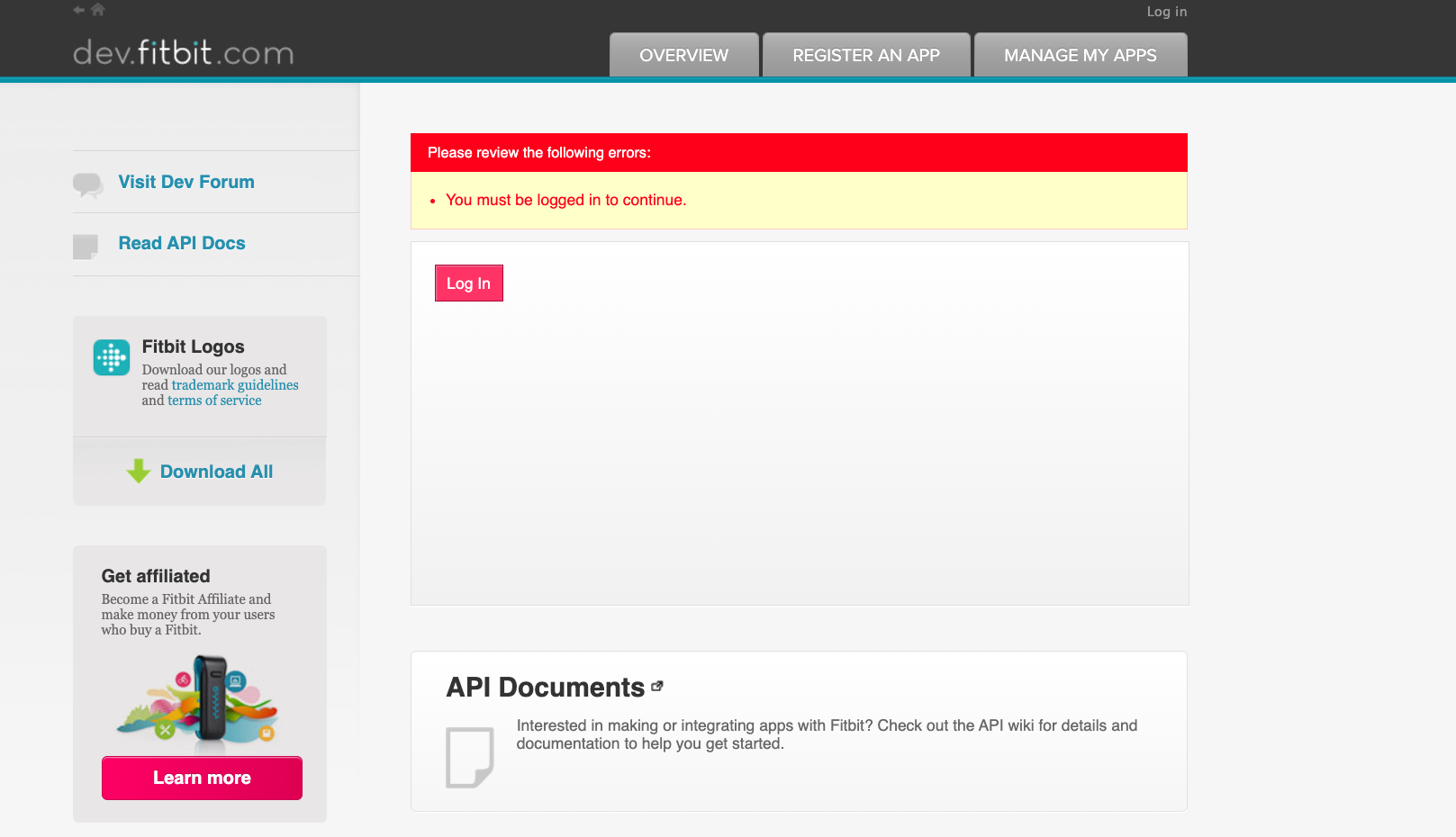This screenshot has width=1456, height=837.
Task: Switch to the Register an App tab
Action: pyautogui.click(x=865, y=56)
